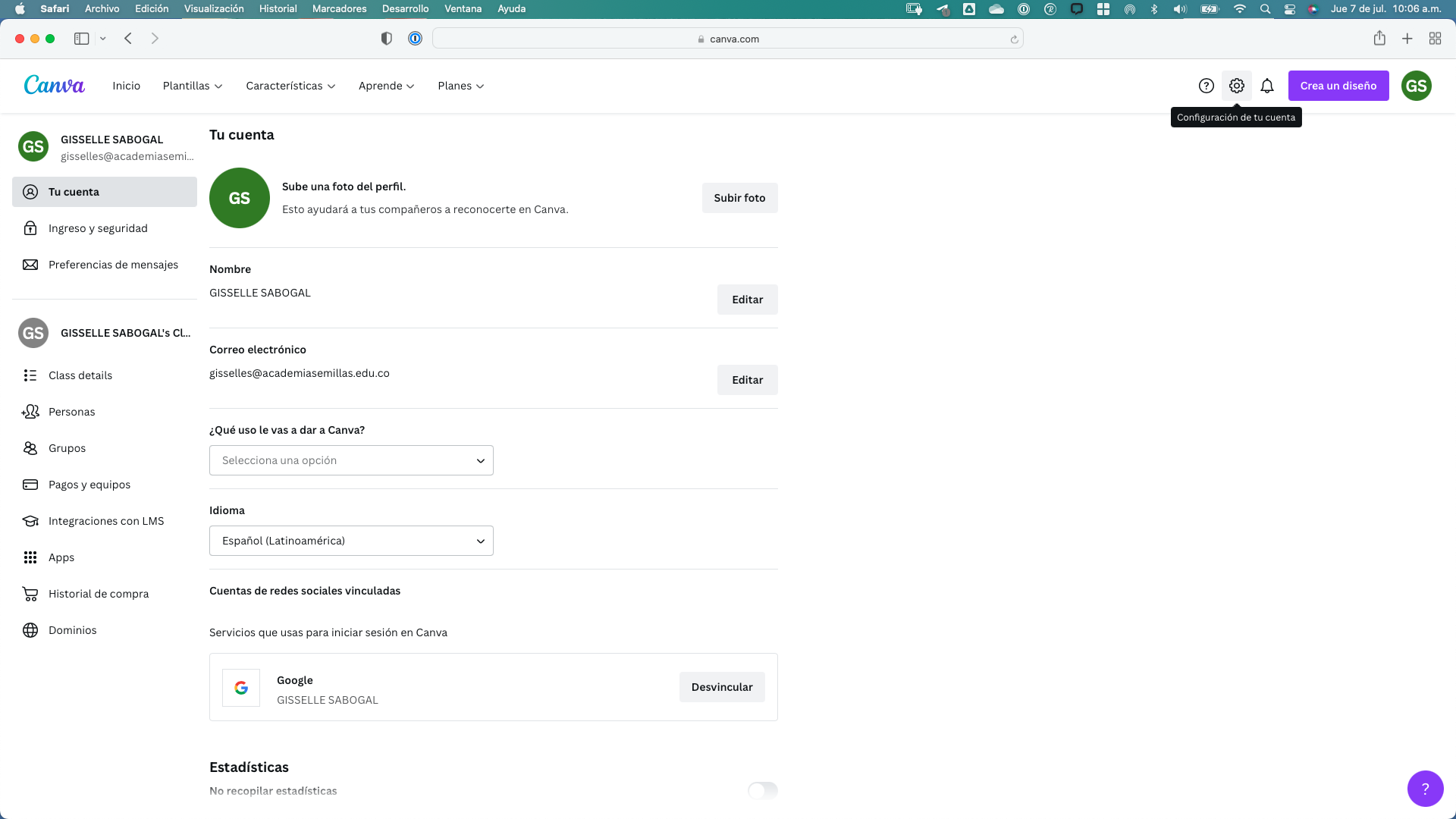Click Editar next to Correo electrónico
The image size is (1456, 819).
click(747, 380)
